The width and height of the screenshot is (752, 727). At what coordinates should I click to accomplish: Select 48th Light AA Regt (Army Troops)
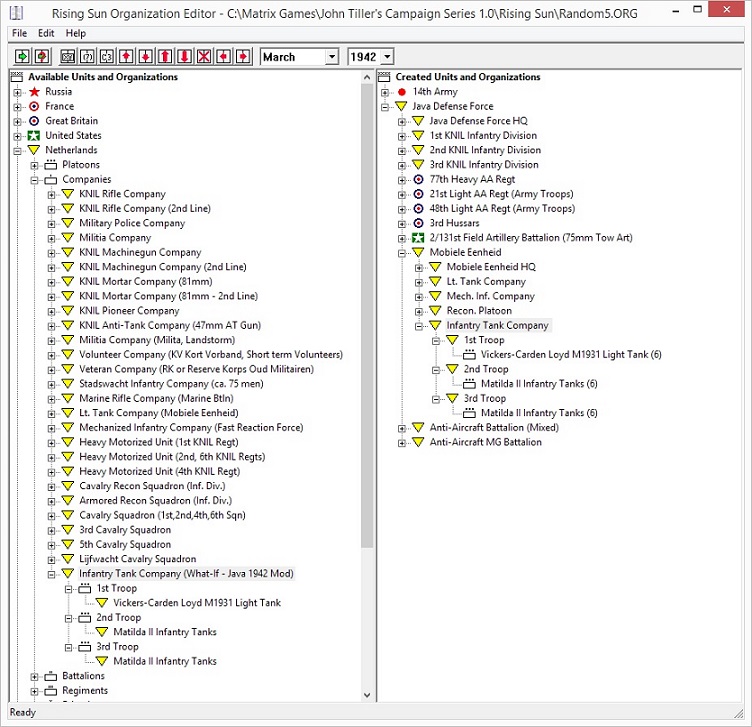[502, 209]
